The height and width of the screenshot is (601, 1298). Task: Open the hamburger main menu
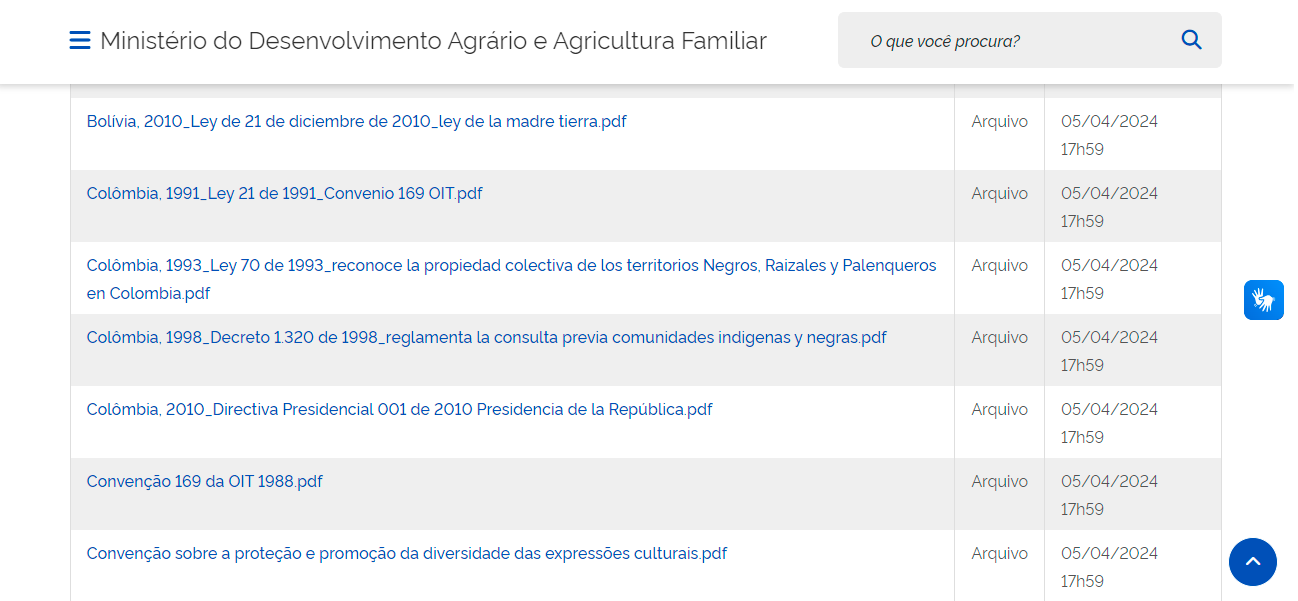pos(80,41)
